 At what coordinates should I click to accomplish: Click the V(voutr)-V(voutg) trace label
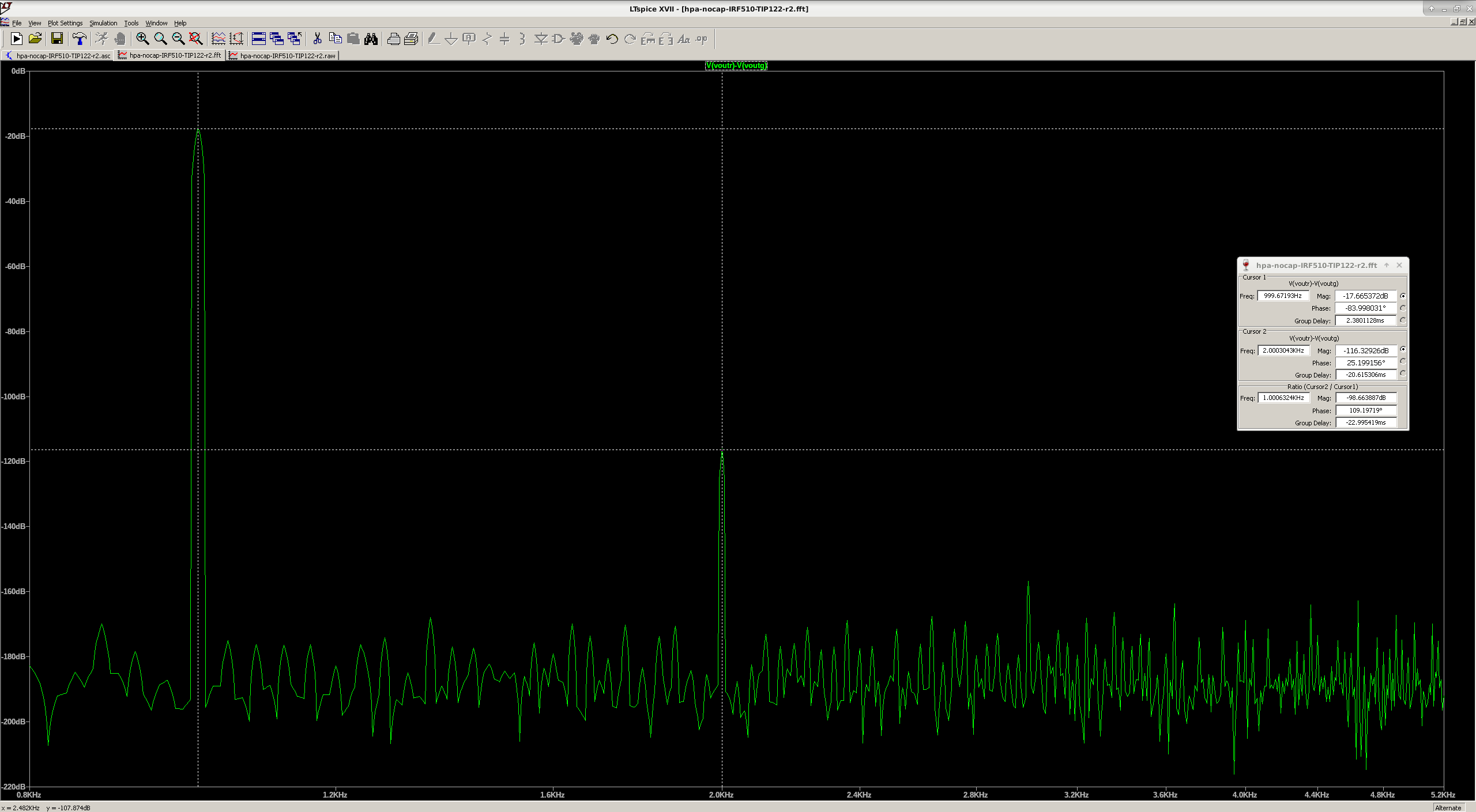(x=736, y=65)
